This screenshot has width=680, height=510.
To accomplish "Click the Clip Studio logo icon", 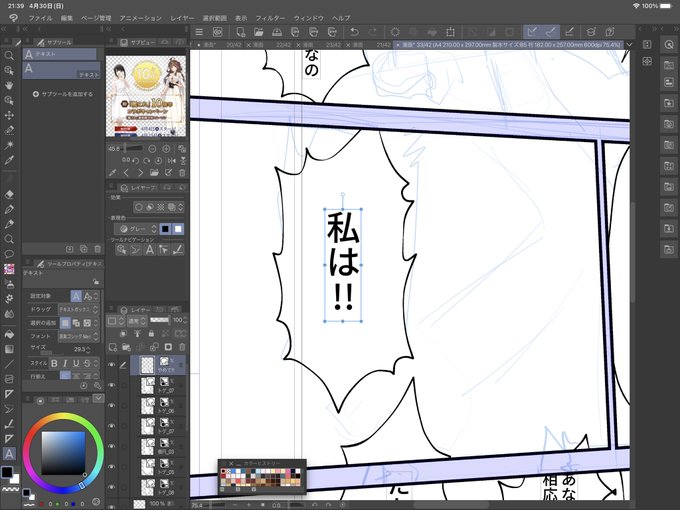I will coord(13,18).
